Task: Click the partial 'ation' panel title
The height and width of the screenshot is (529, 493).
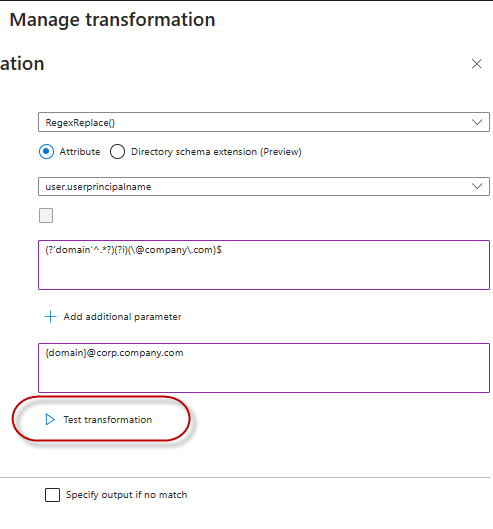Action: click(22, 64)
